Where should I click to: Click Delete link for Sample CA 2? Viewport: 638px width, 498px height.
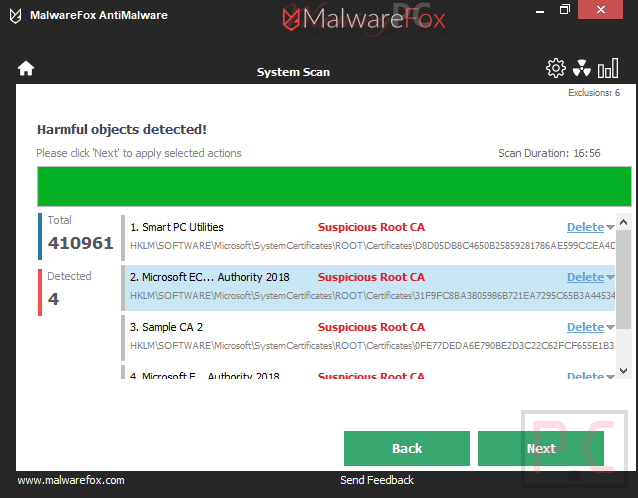click(x=585, y=327)
